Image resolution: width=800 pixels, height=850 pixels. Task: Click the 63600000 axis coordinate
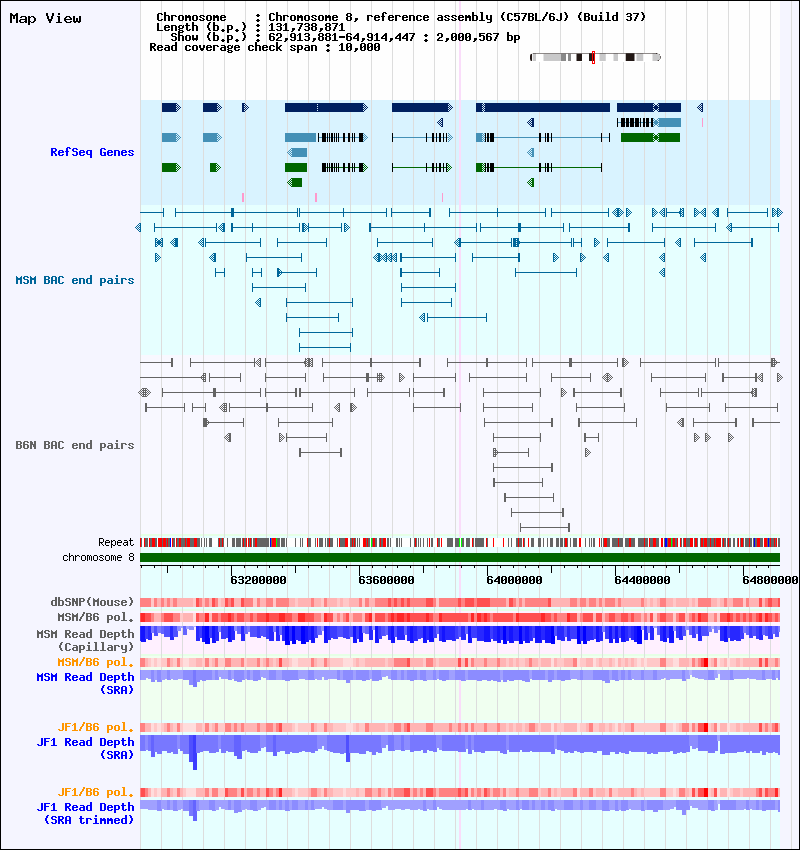[x=386, y=580]
